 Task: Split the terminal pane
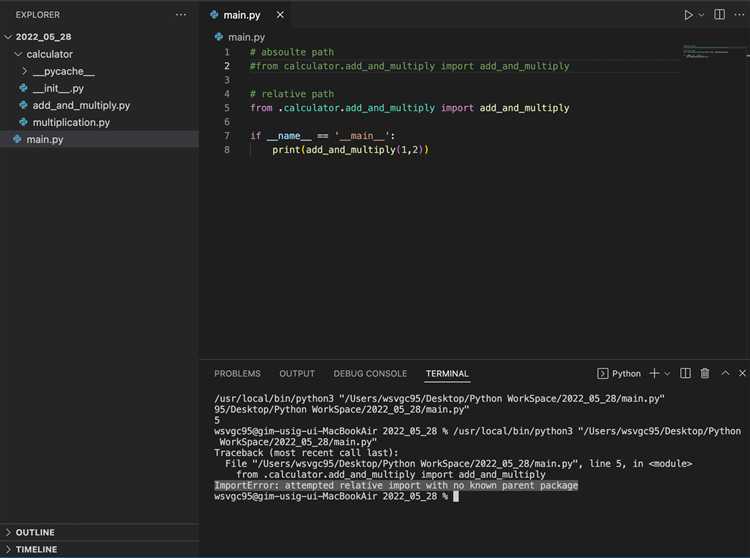[x=685, y=373]
